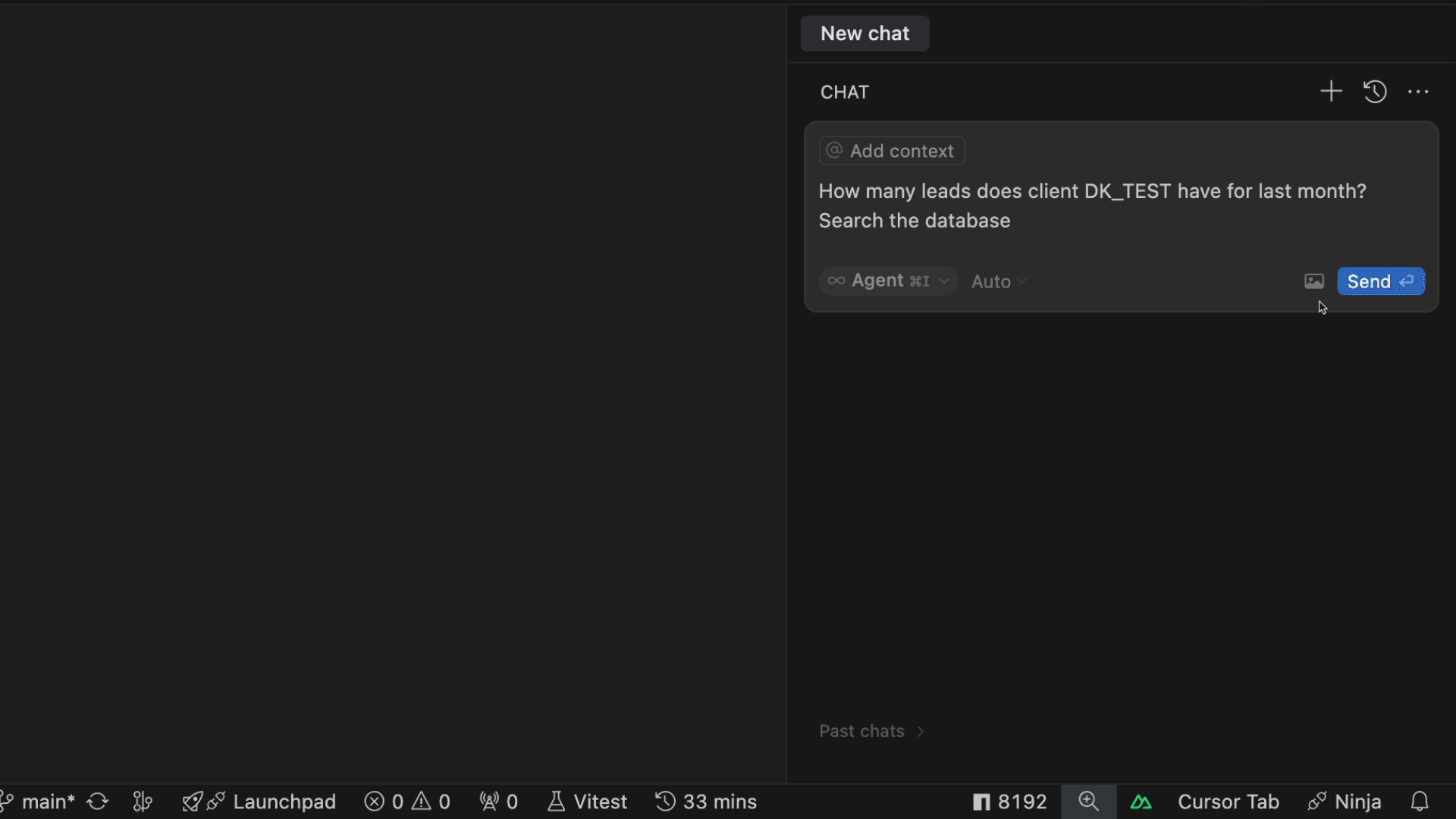Screen dimensions: 1456x819
Task: Open Agent mode dropdown
Action: [888, 281]
